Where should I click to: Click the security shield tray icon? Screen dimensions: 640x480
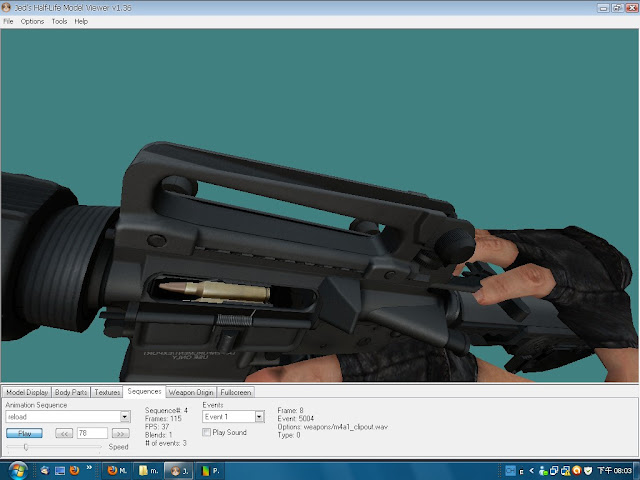pos(588,471)
